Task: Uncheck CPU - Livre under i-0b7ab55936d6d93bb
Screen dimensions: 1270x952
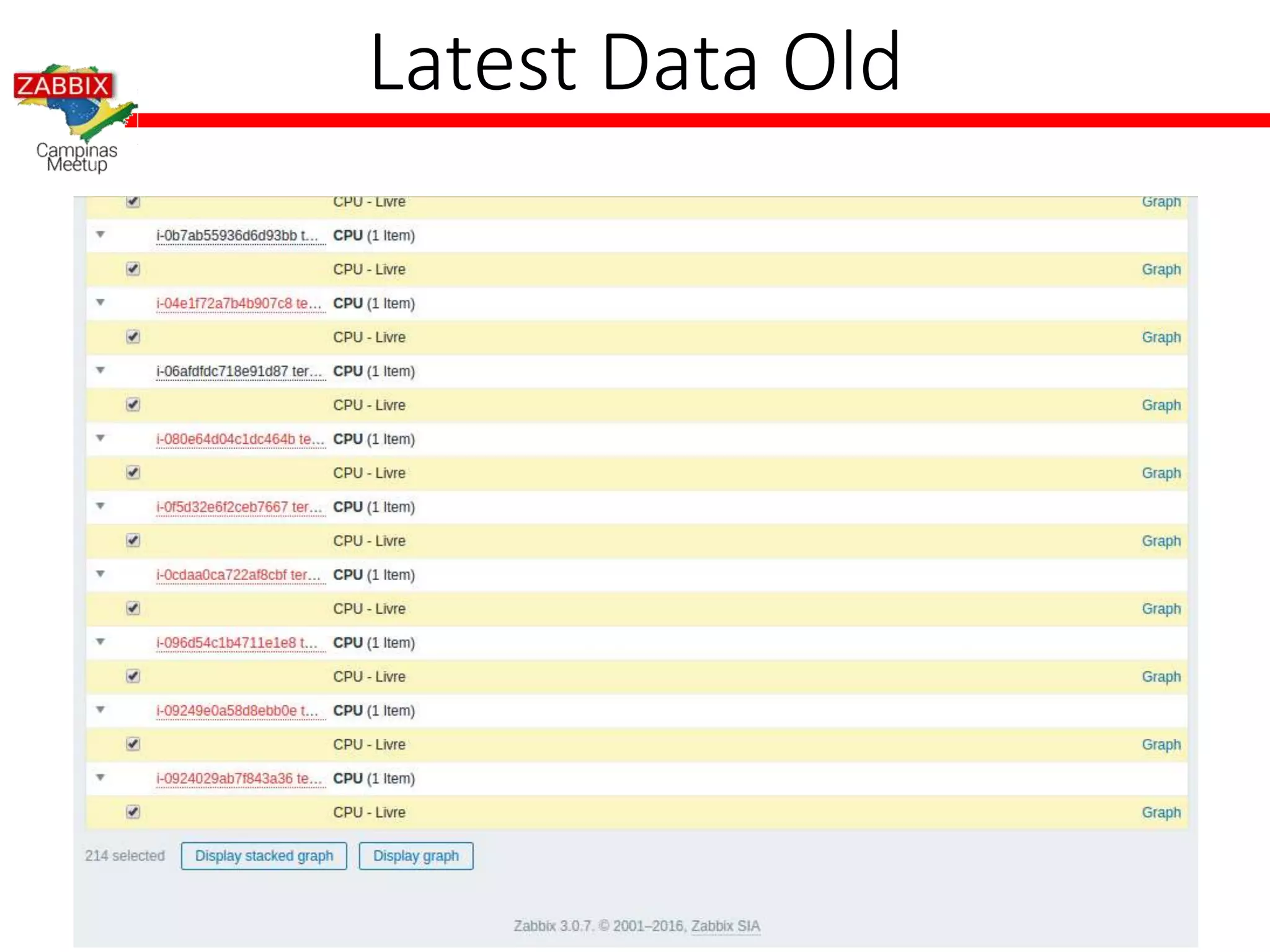Action: pos(133,269)
